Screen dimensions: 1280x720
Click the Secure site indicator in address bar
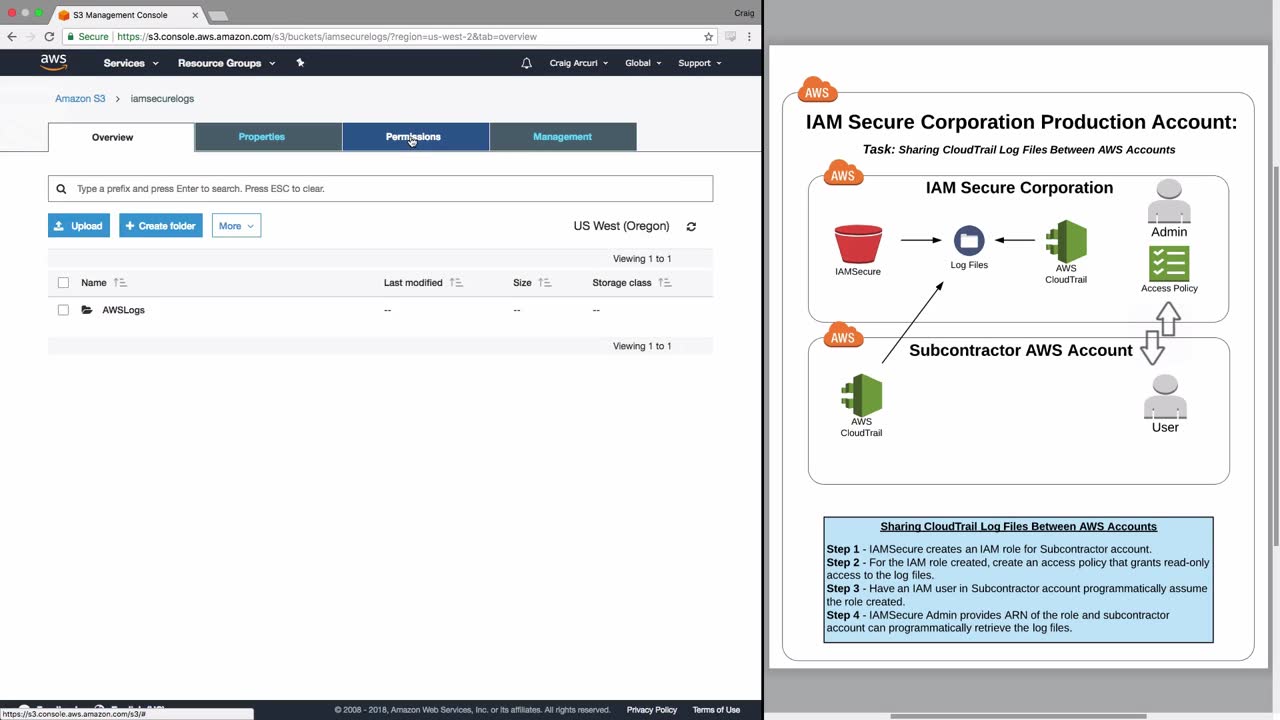coord(87,37)
